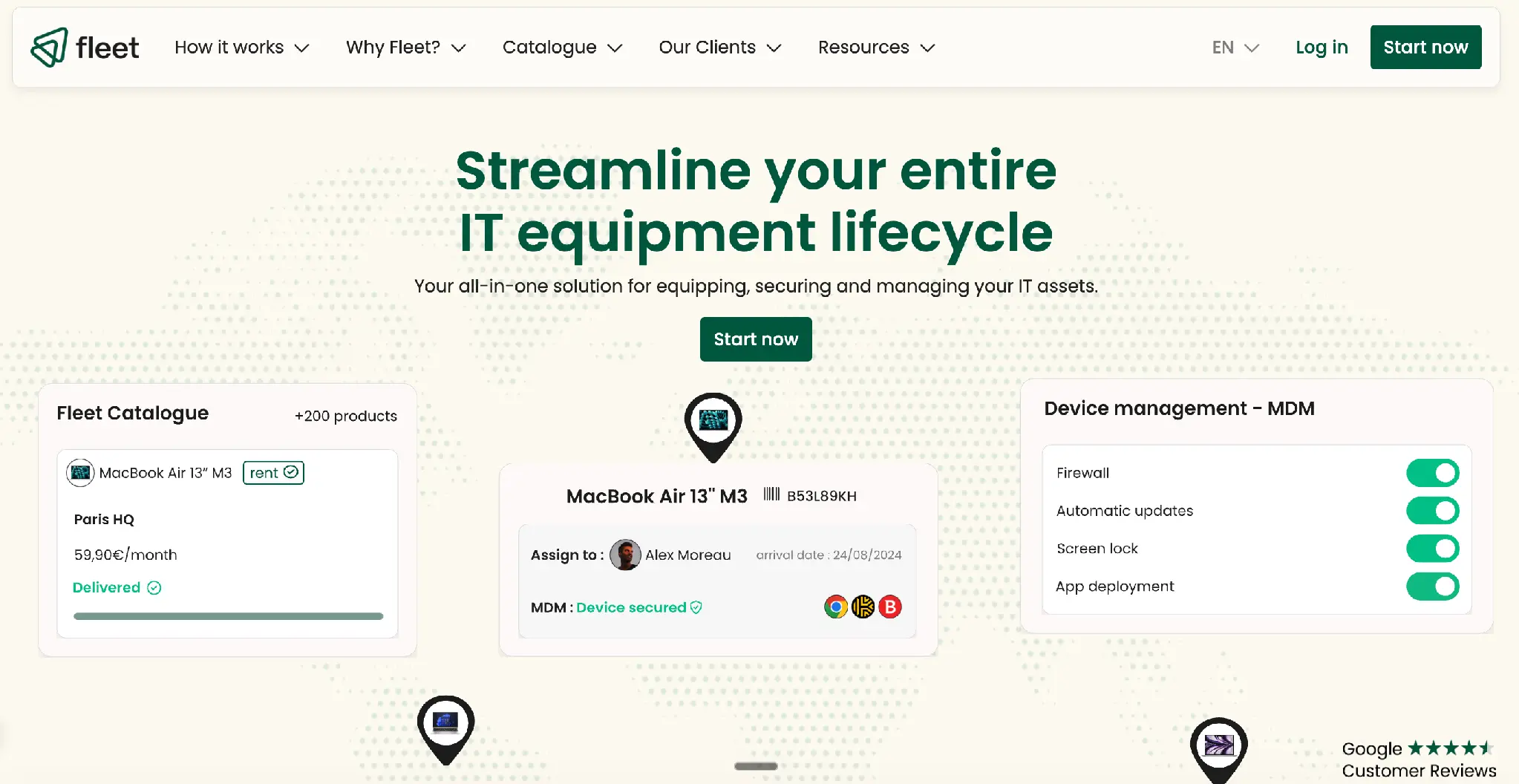The width and height of the screenshot is (1519, 784).
Task: Click the Device secured status text
Action: pos(631,607)
